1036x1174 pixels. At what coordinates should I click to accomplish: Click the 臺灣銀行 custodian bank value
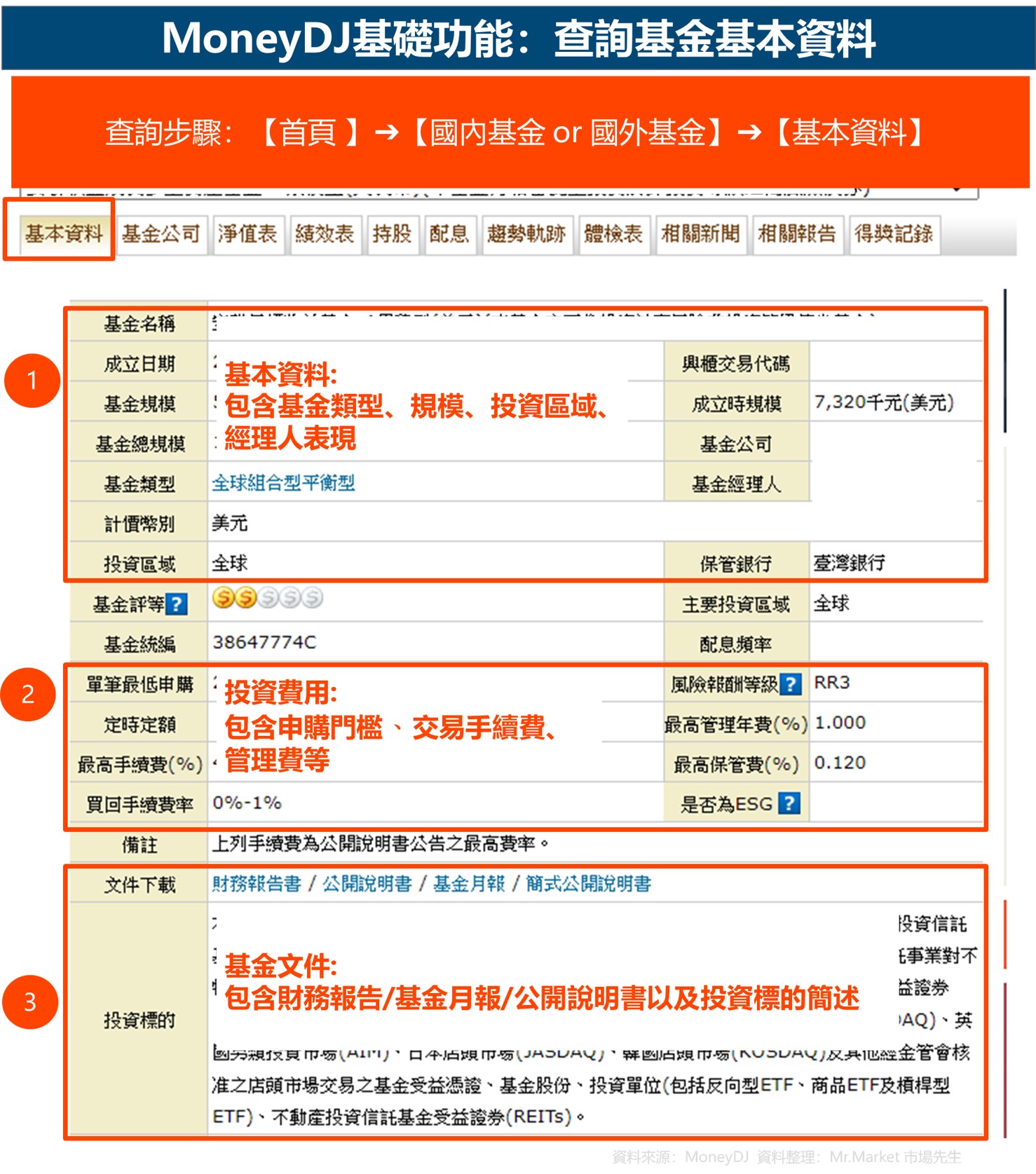tap(850, 563)
